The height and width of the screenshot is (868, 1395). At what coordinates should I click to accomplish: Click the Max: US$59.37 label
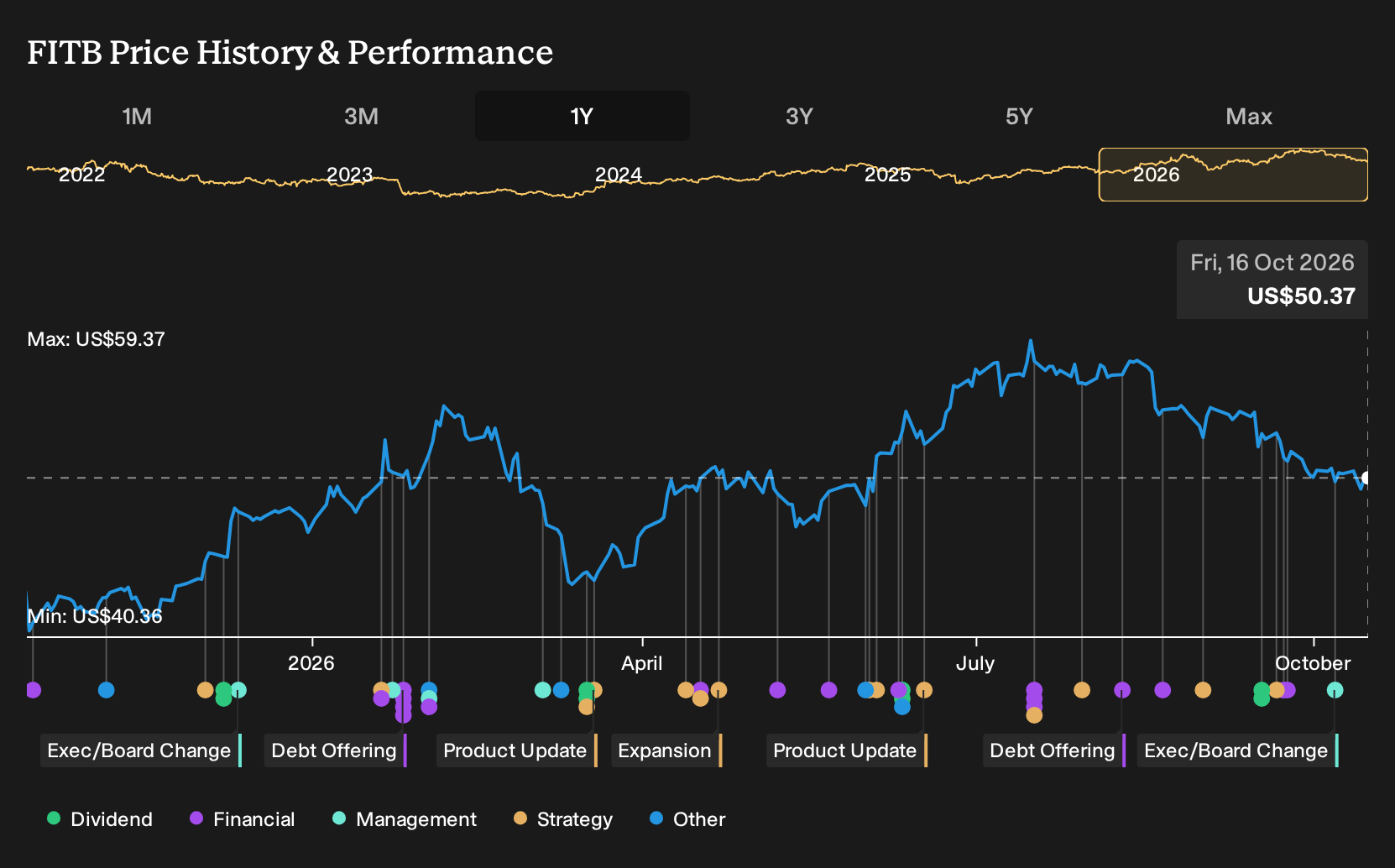click(x=97, y=339)
